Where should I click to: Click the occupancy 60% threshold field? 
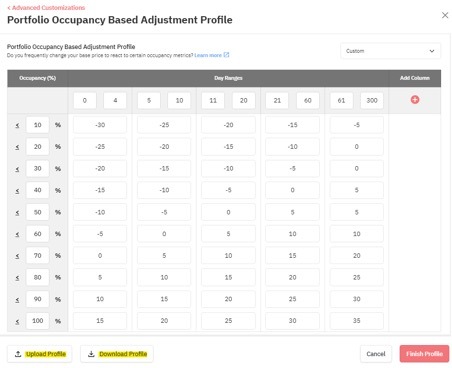[x=38, y=234]
